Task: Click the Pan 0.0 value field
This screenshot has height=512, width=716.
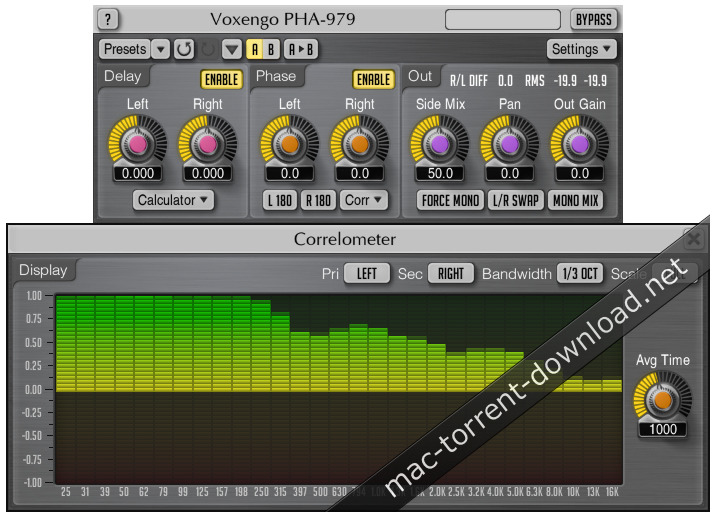Action: (510, 174)
